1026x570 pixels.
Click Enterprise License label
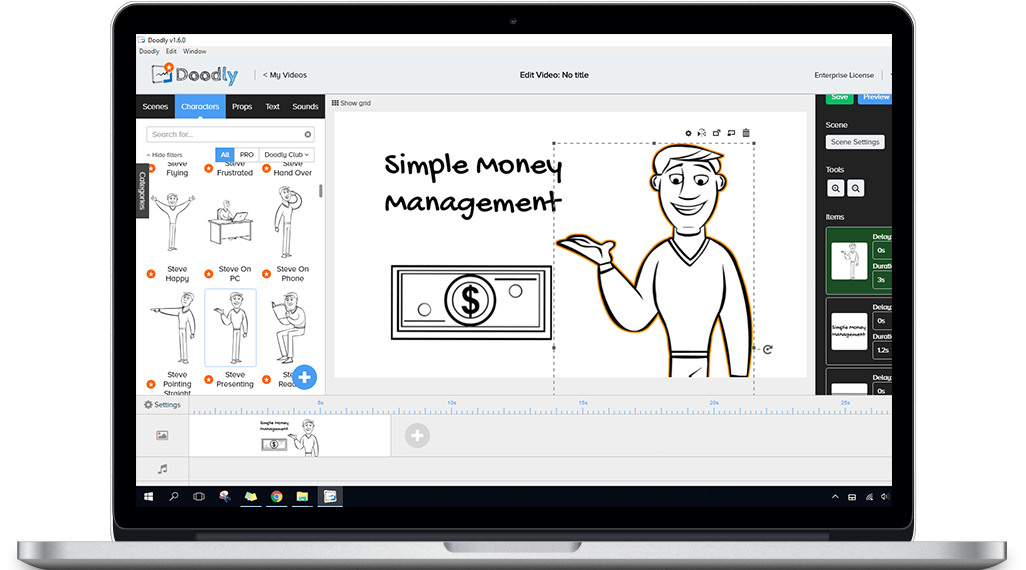click(844, 75)
